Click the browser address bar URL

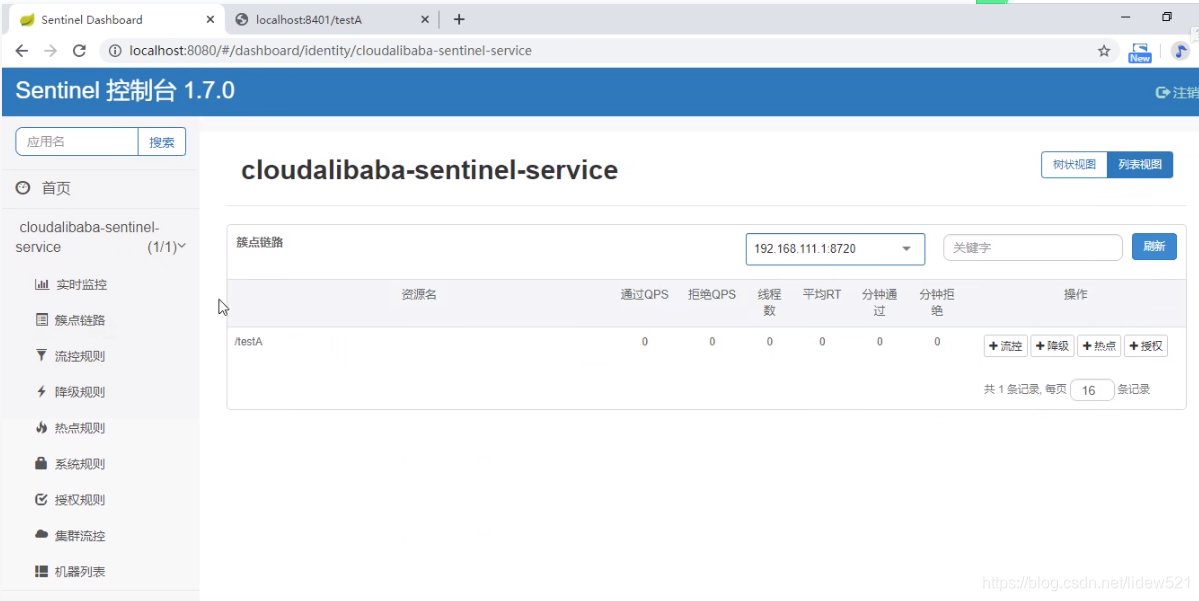click(330, 51)
